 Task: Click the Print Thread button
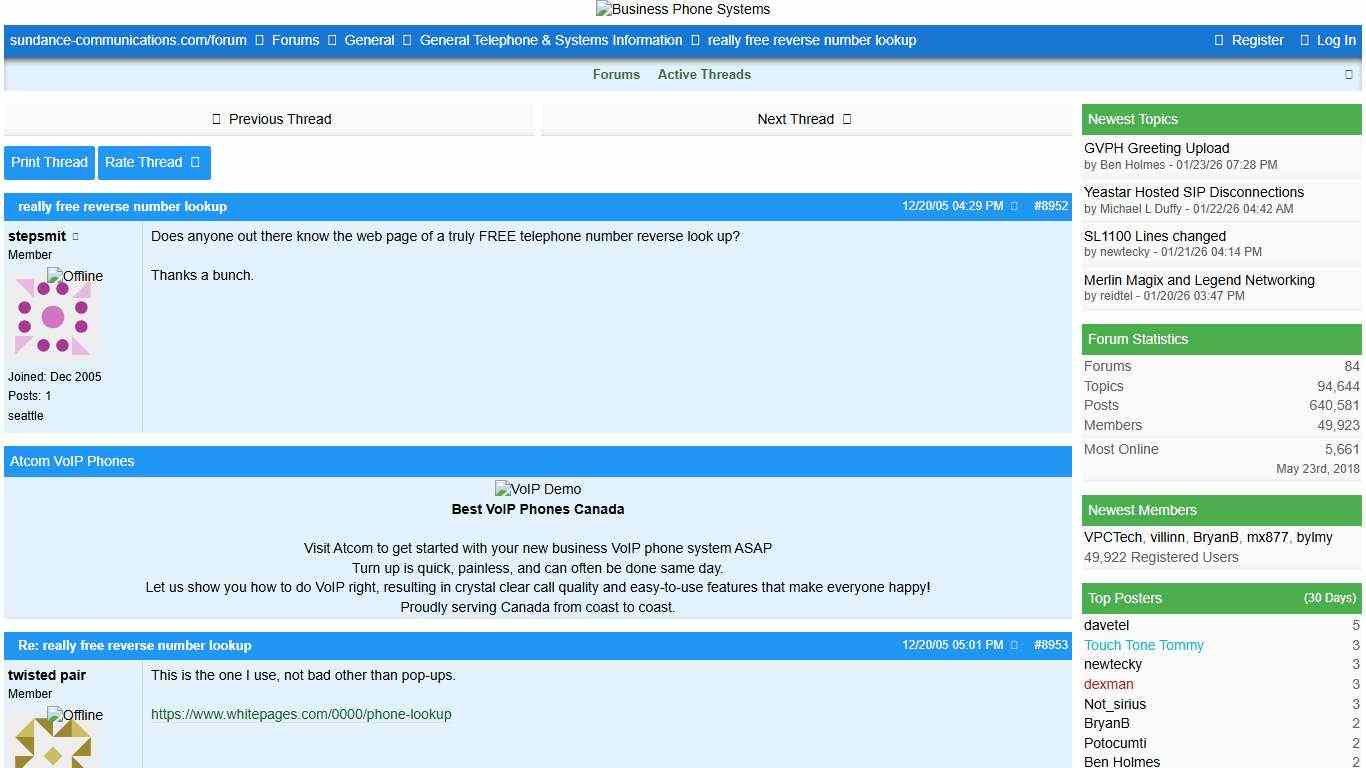(x=49, y=162)
